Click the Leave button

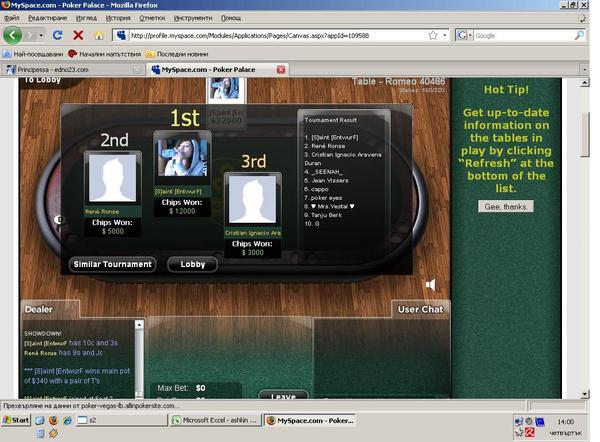pos(283,396)
